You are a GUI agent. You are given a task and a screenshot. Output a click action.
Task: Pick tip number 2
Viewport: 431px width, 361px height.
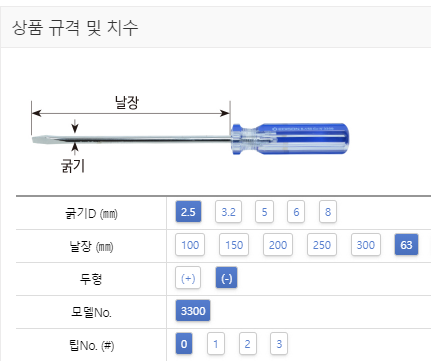click(x=247, y=344)
